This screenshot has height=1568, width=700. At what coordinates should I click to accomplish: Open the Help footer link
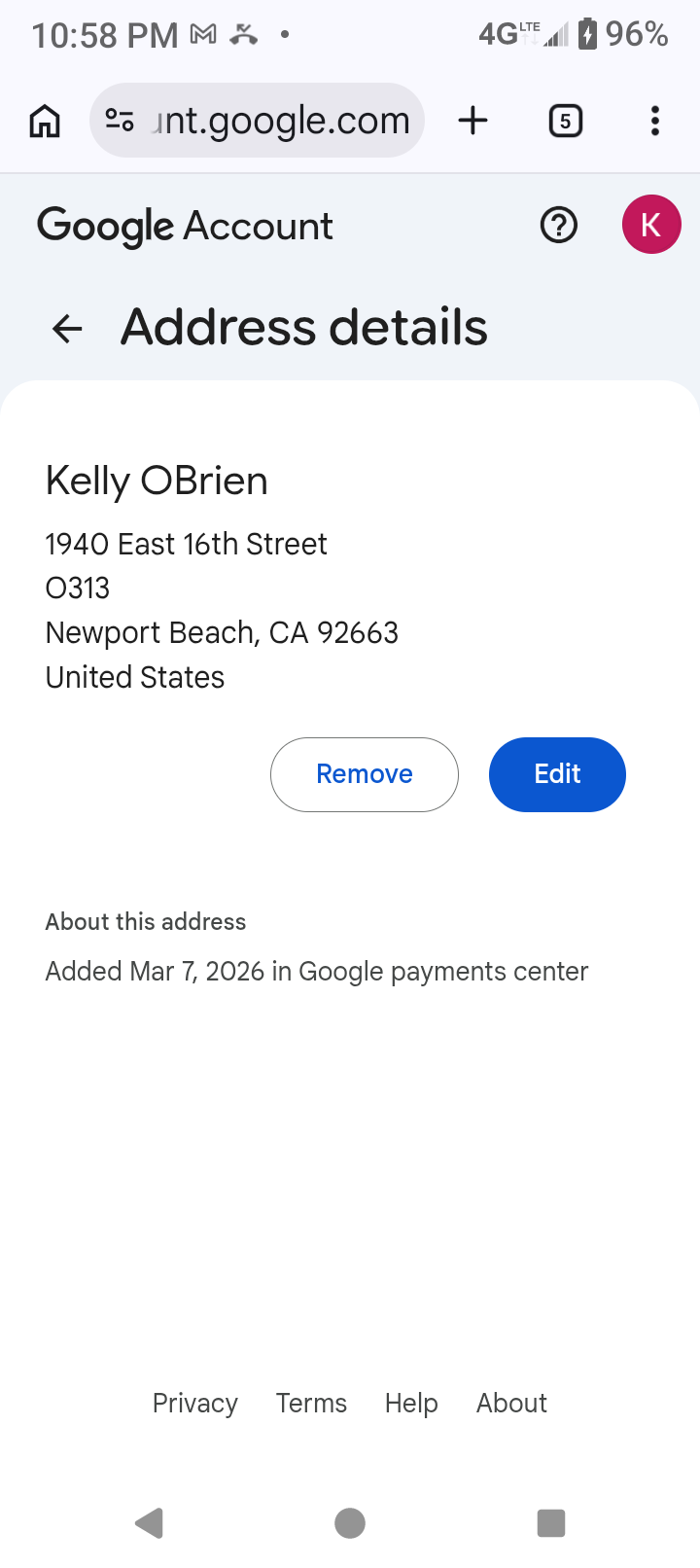[x=411, y=1403]
